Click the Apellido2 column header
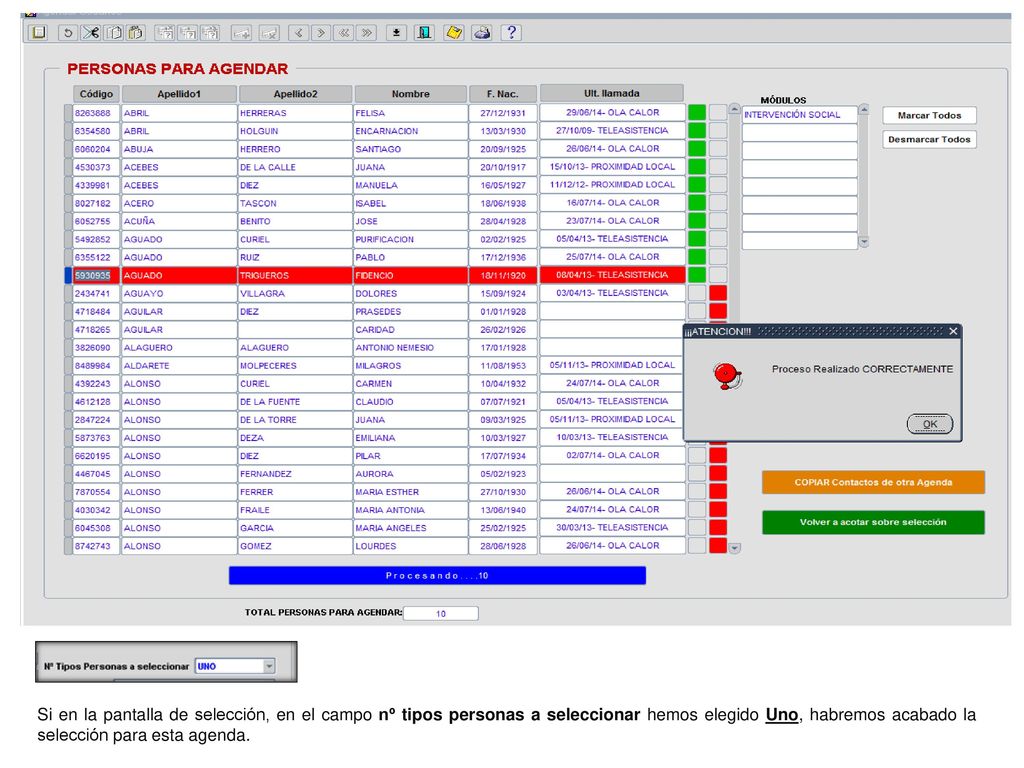Screen dimensions: 1024x768 point(295,93)
